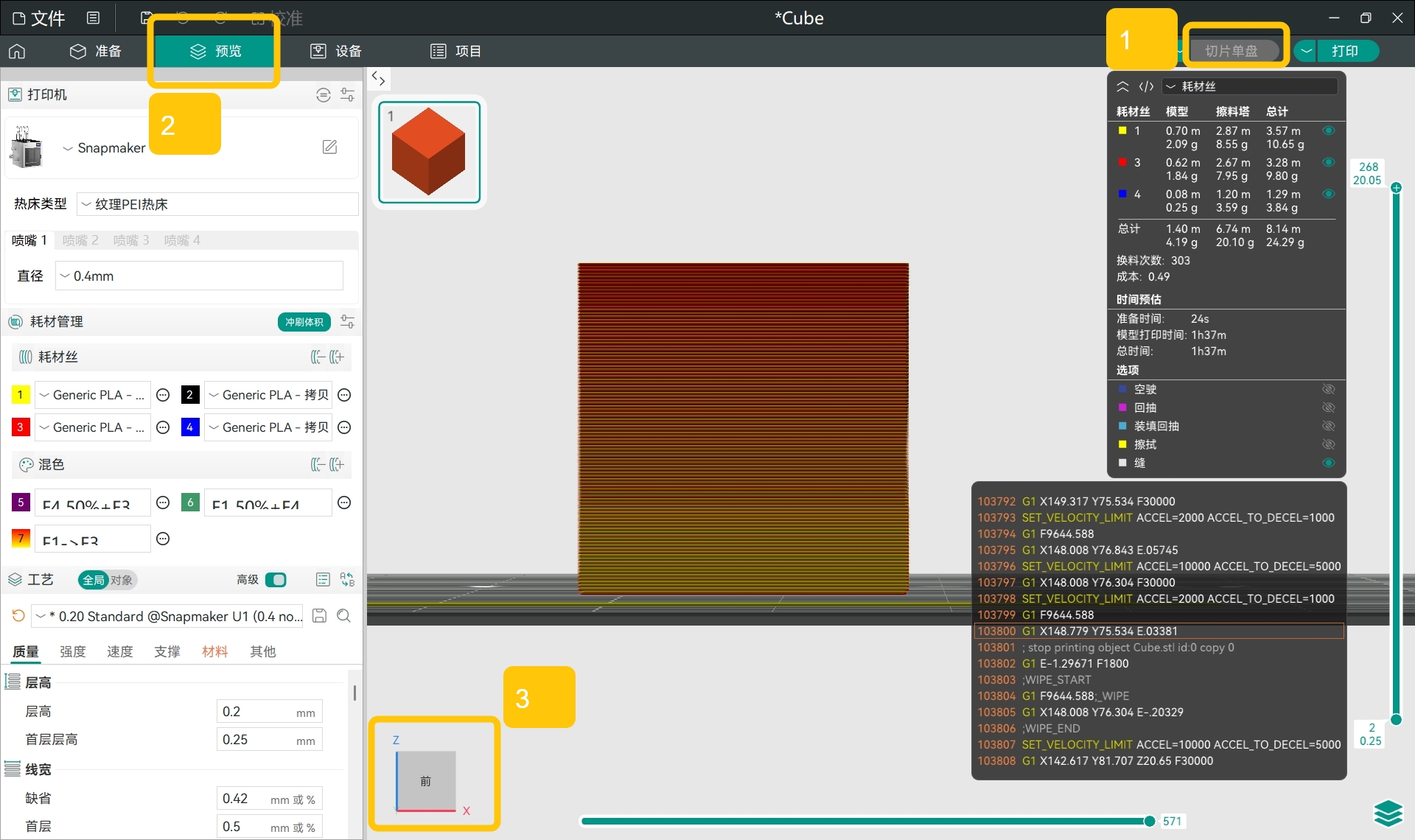Click the layers stack icon bottom right
Screen dimensions: 1415x840
coord(1388,814)
